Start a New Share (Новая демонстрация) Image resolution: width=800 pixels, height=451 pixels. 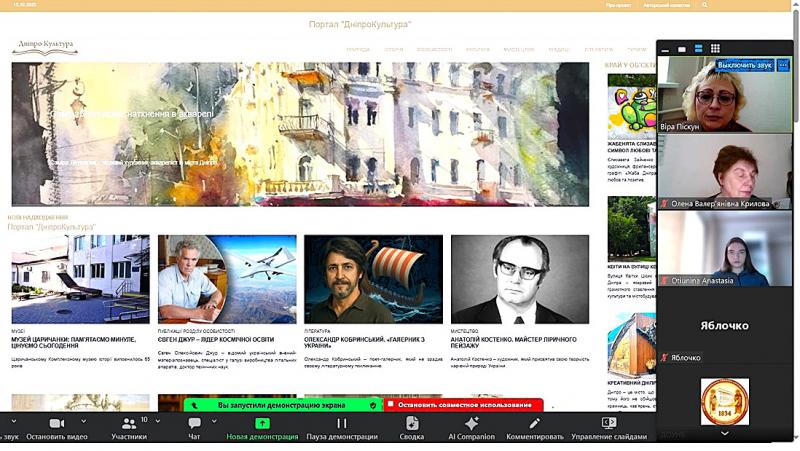tap(262, 424)
